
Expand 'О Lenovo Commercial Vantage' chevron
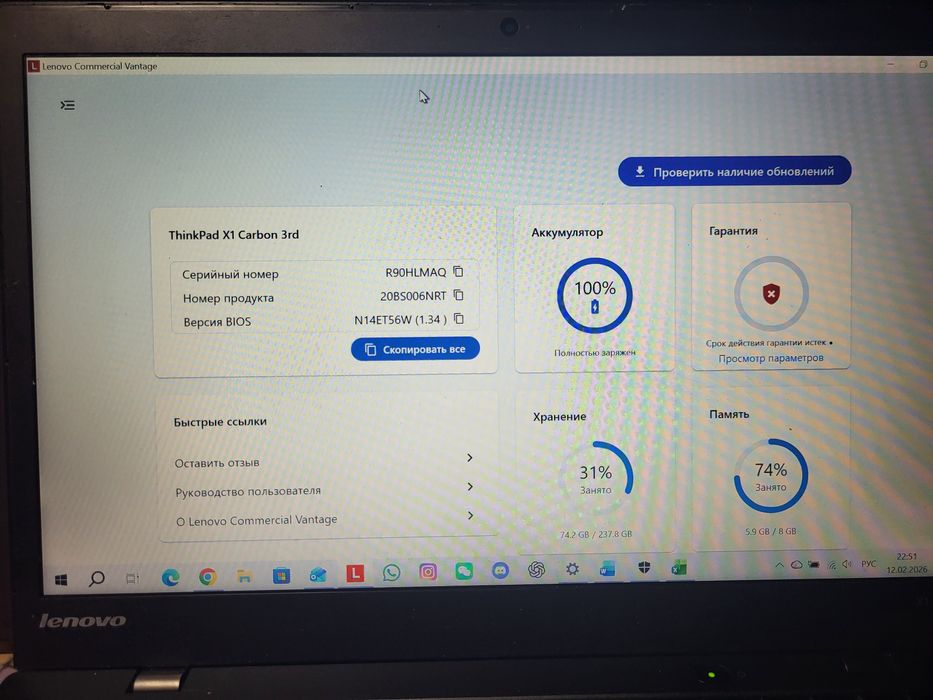pyautogui.click(x=471, y=515)
